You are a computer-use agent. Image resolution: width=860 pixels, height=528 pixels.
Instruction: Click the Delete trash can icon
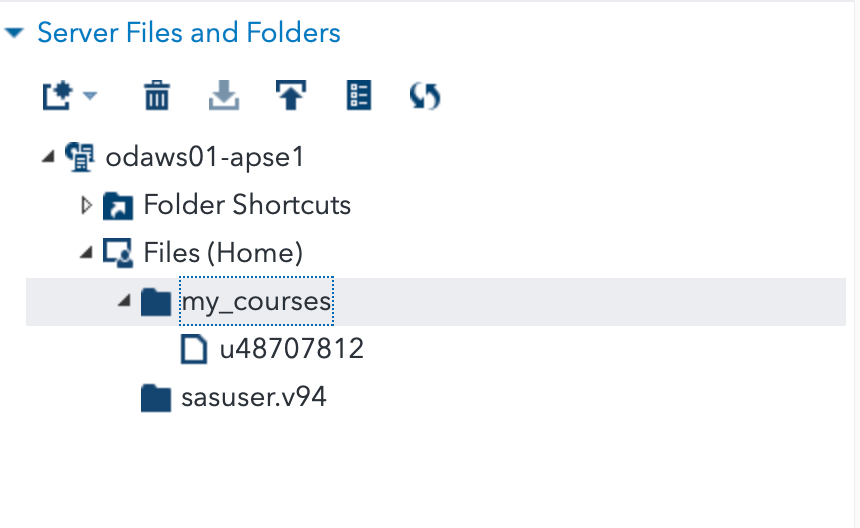157,96
